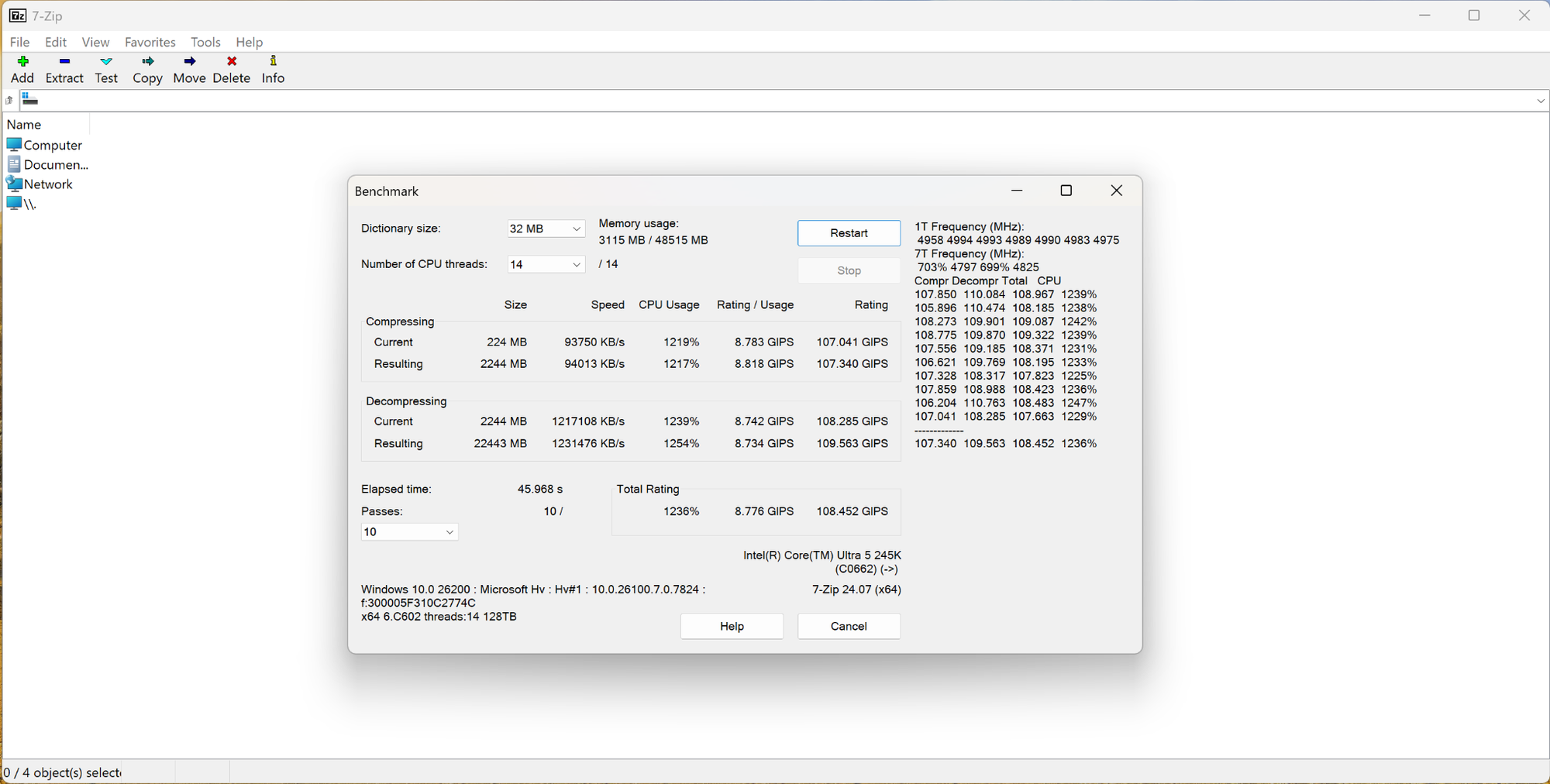Click the Extract toolbar icon
The height and width of the screenshot is (784, 1550).
click(64, 62)
